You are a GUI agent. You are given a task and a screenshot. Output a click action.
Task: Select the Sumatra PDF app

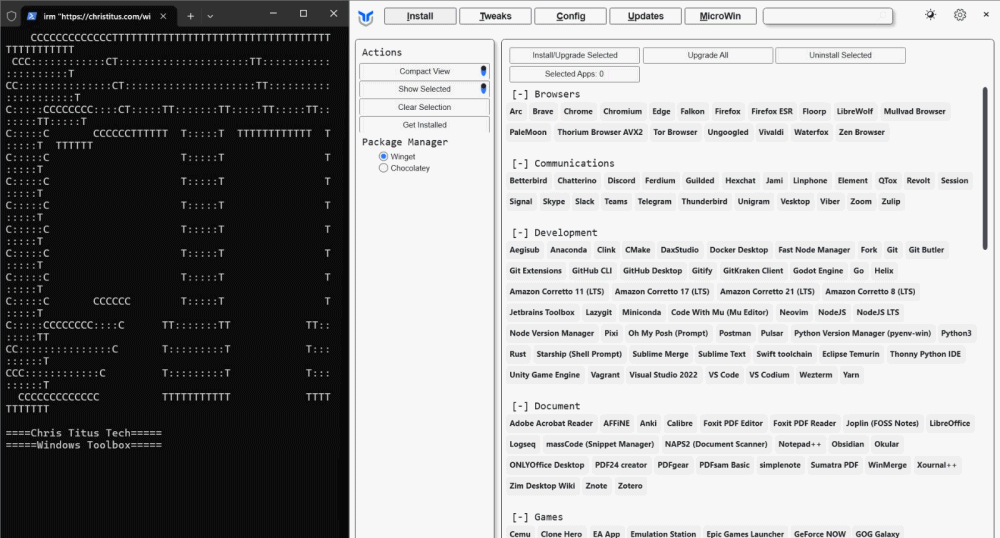tap(834, 466)
